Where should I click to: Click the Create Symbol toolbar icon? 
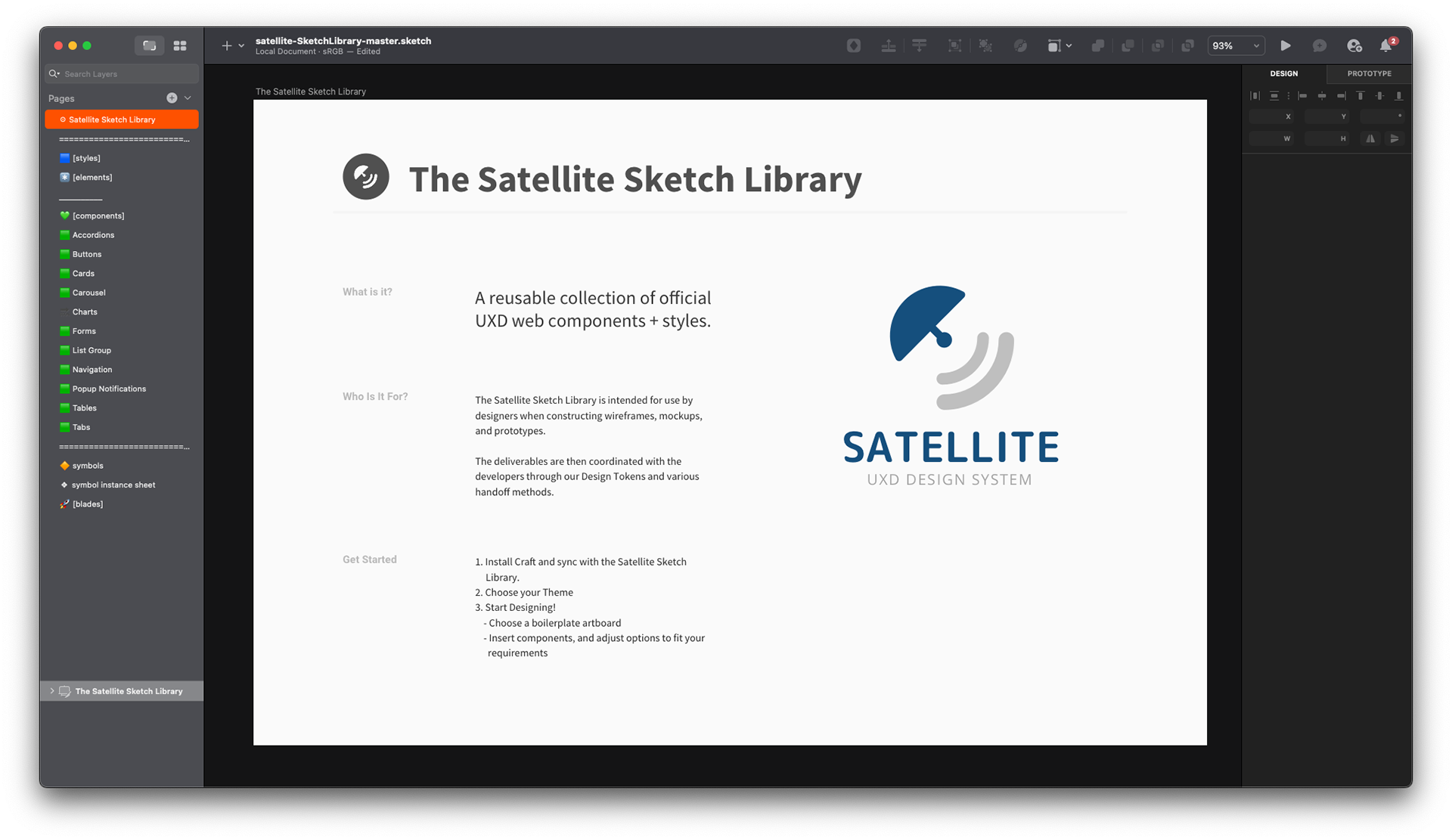(x=854, y=45)
